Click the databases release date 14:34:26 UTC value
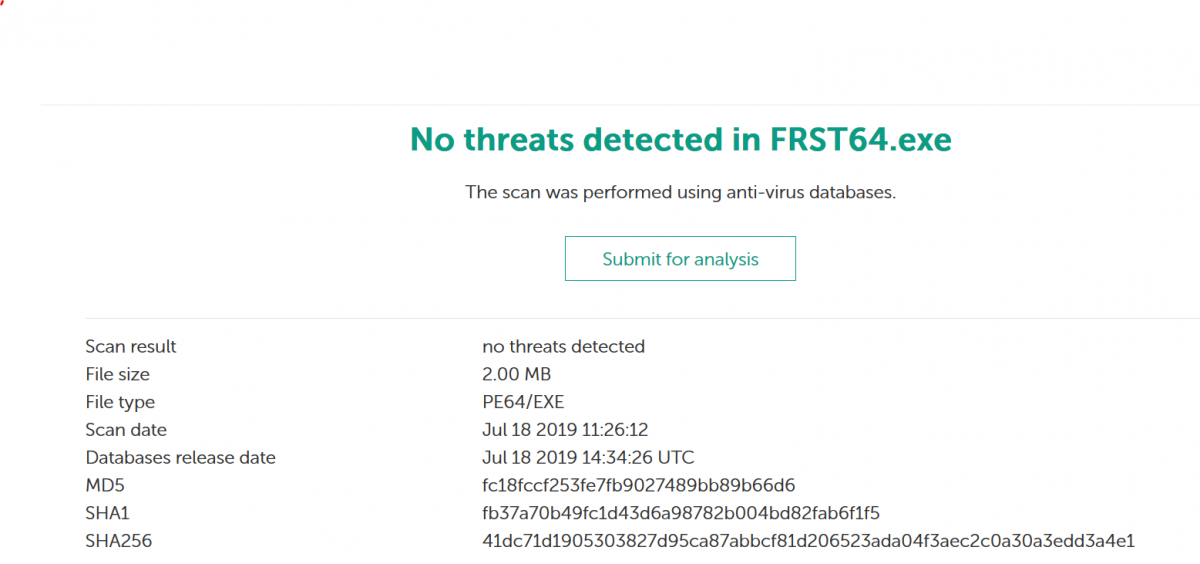This screenshot has width=1200, height=564. [x=588, y=458]
